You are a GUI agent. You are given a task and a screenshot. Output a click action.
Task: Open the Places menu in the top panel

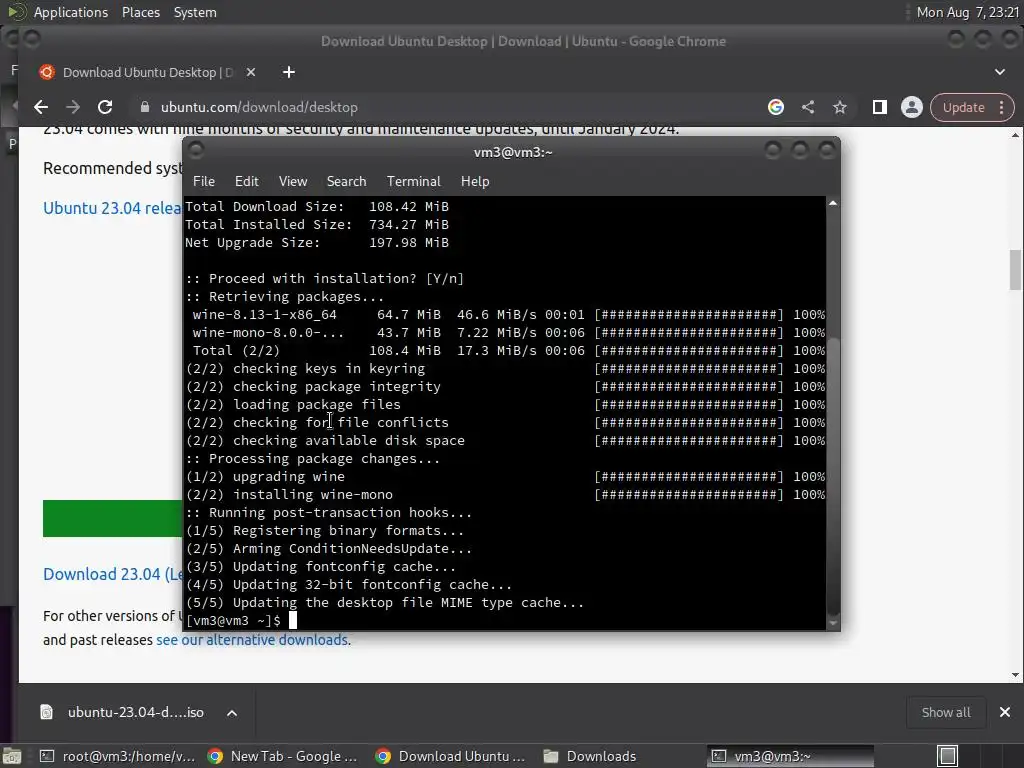point(140,12)
